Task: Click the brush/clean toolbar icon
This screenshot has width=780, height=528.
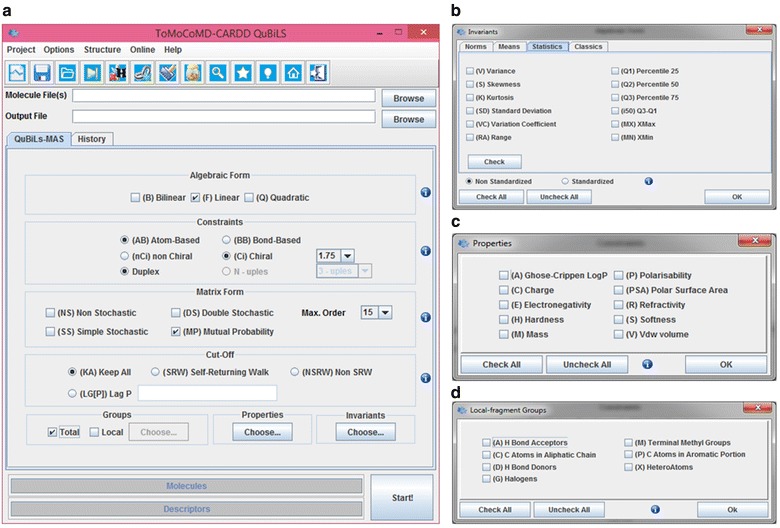Action: (168, 73)
